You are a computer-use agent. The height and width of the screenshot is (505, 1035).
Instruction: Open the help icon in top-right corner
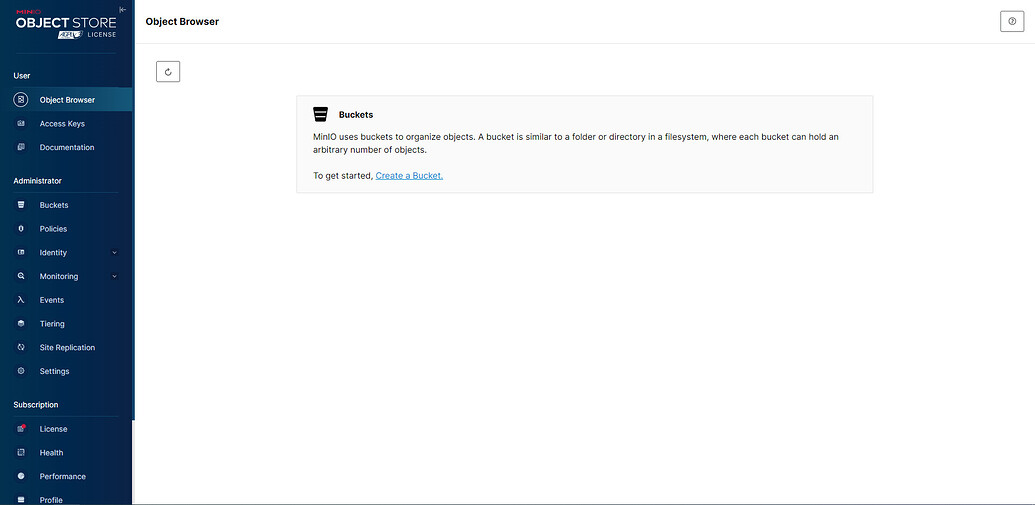coord(1012,21)
